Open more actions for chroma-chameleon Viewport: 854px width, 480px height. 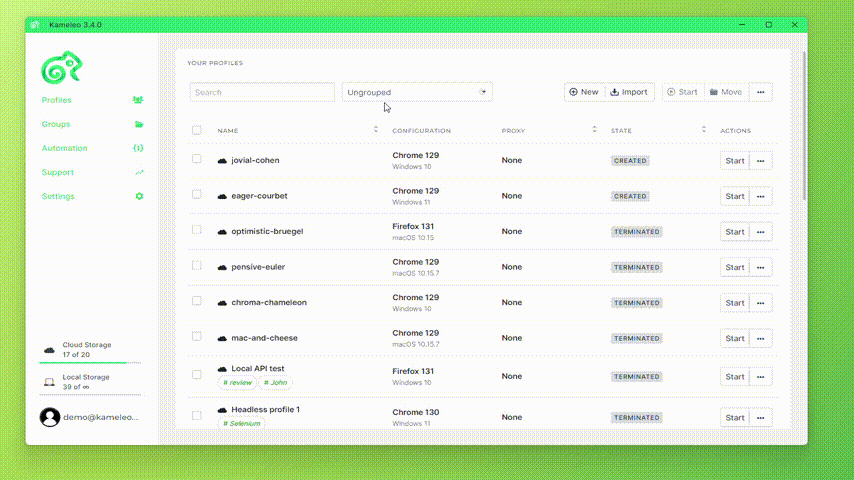pos(761,302)
